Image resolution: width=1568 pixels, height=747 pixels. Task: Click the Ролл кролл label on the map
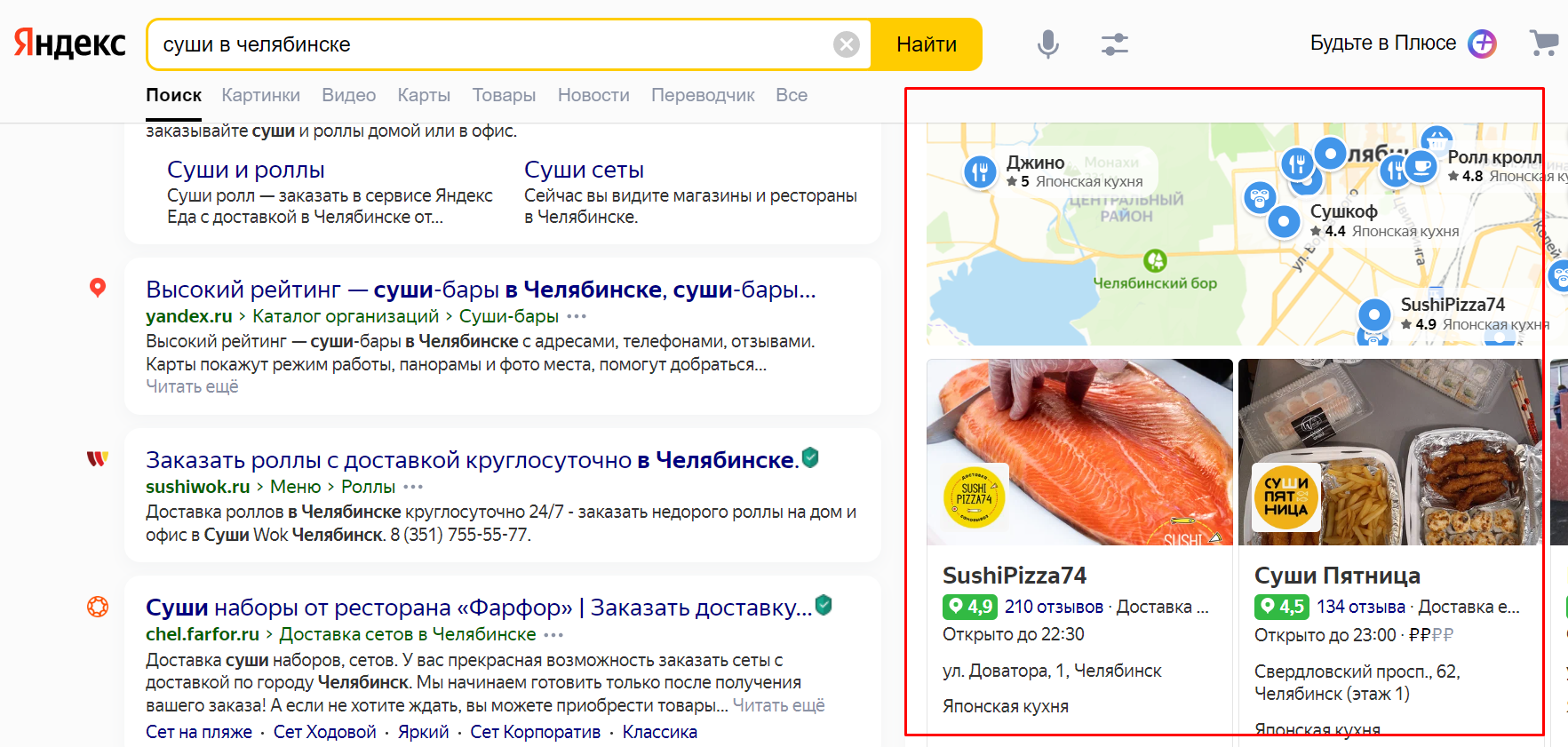point(1494,157)
